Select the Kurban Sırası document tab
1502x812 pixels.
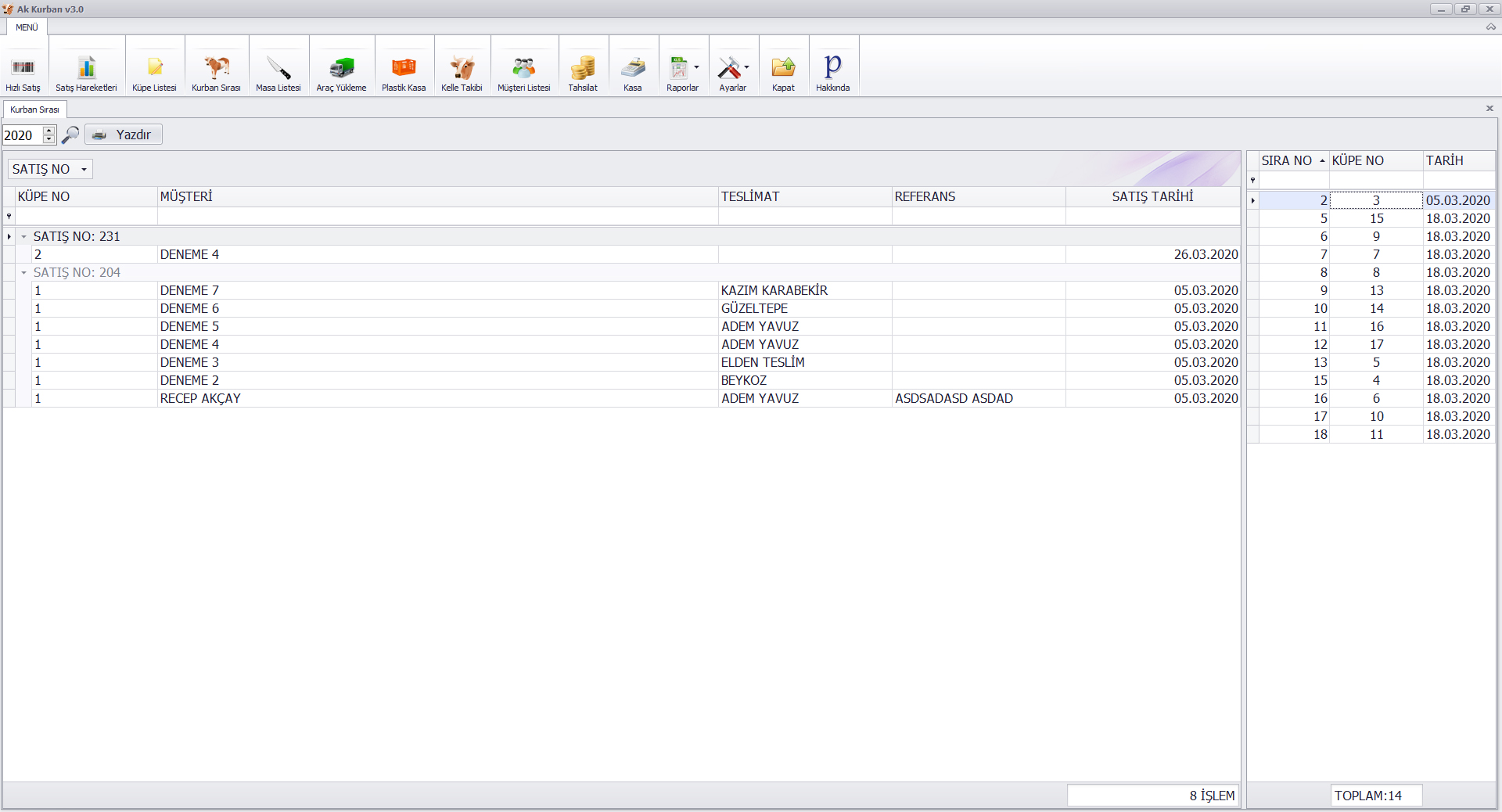[34, 110]
